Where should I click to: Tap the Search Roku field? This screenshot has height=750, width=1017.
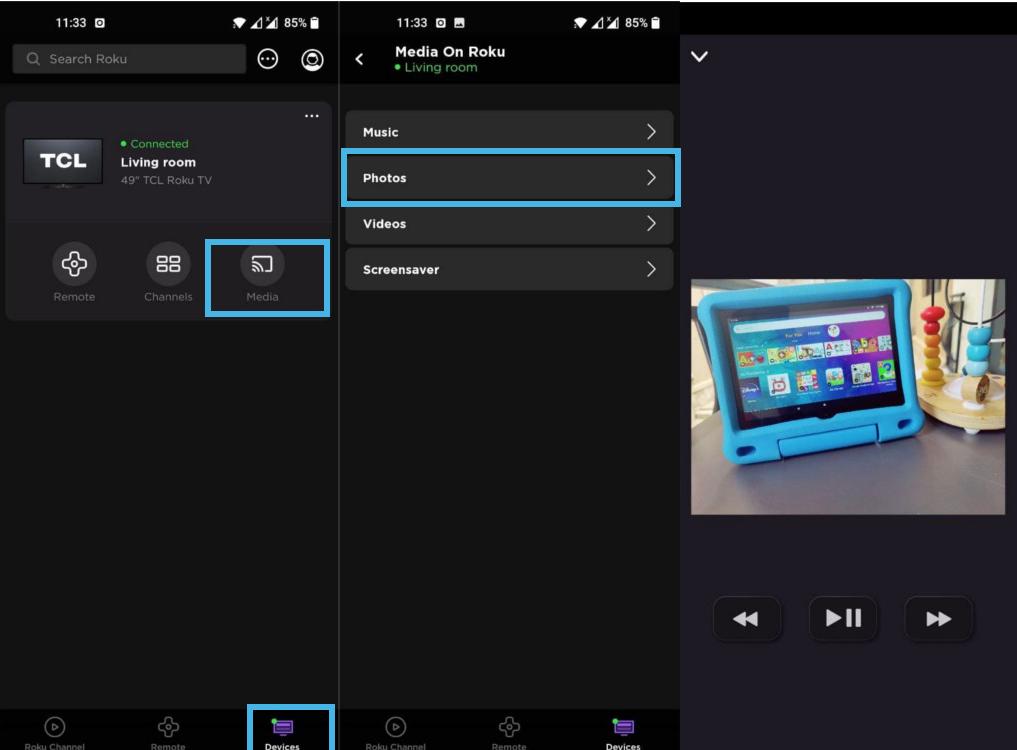pyautogui.click(x=129, y=59)
